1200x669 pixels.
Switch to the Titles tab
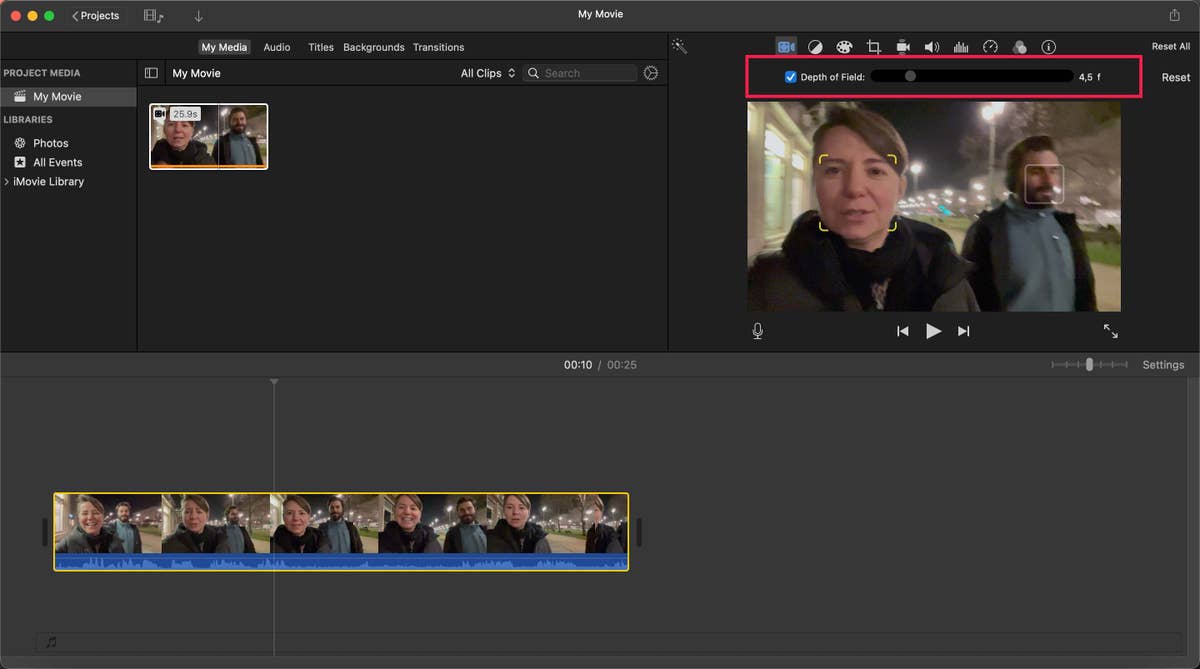pyautogui.click(x=321, y=47)
